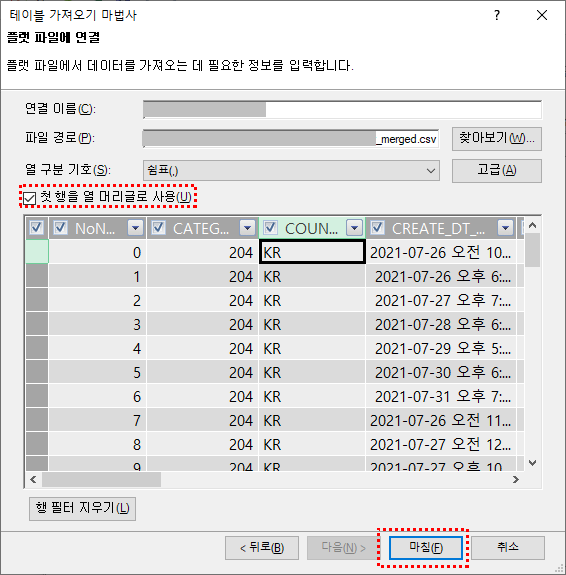Finish the wizard with 마침(F)
This screenshot has width=566, height=575.
point(426,548)
